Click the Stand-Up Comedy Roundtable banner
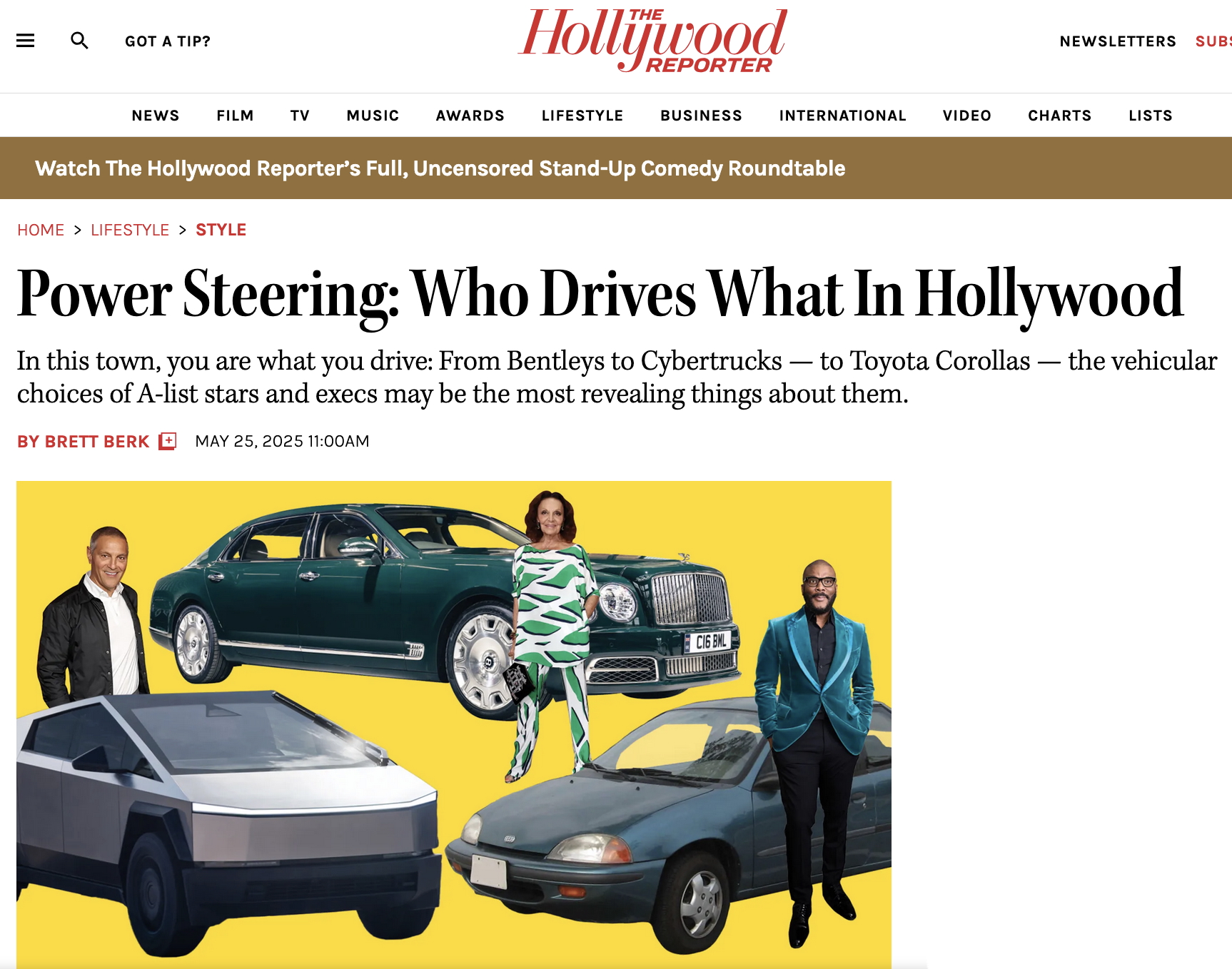The width and height of the screenshot is (1232, 969). pos(440,168)
